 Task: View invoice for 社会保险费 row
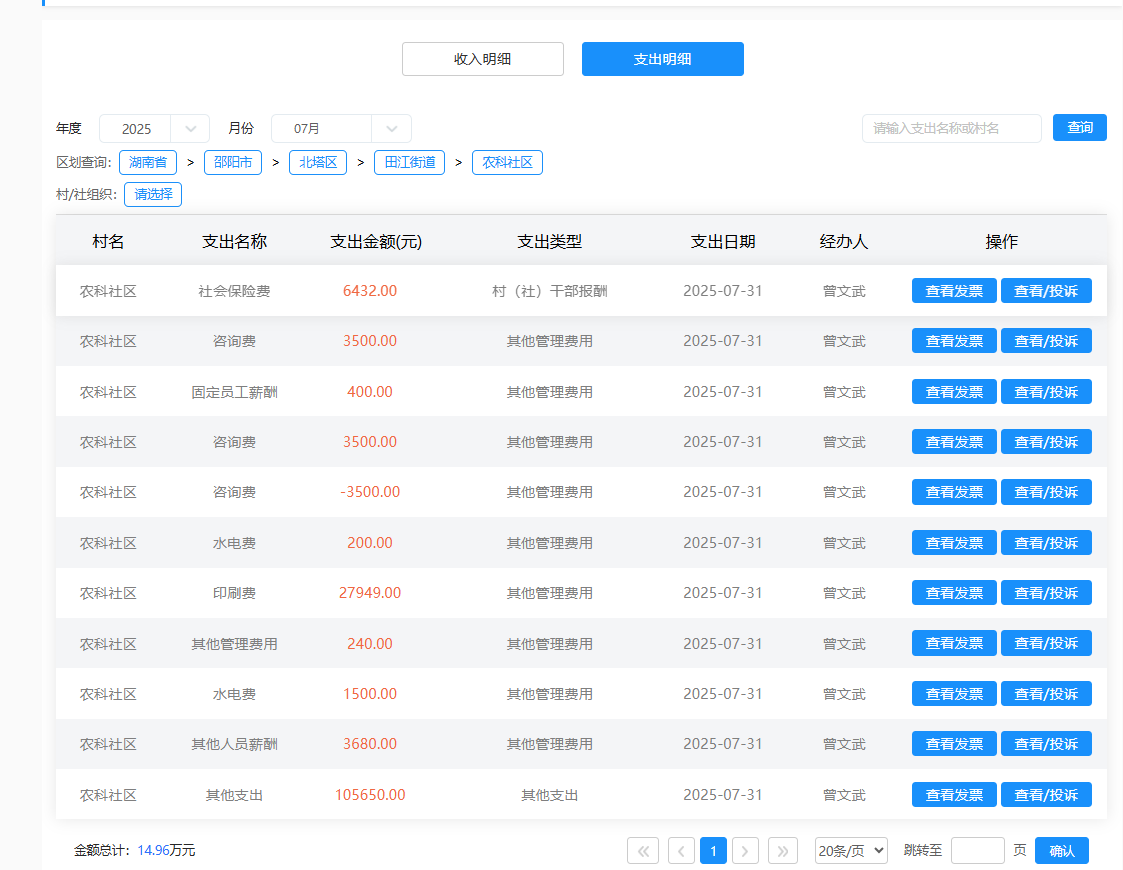pyautogui.click(x=954, y=291)
